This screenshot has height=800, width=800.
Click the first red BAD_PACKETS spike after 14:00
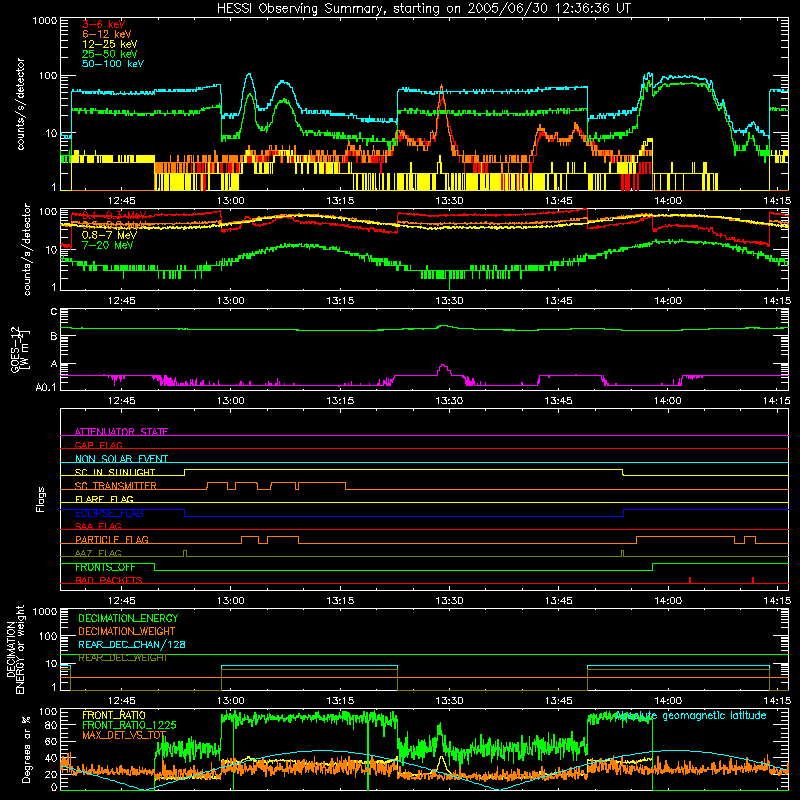pos(690,580)
